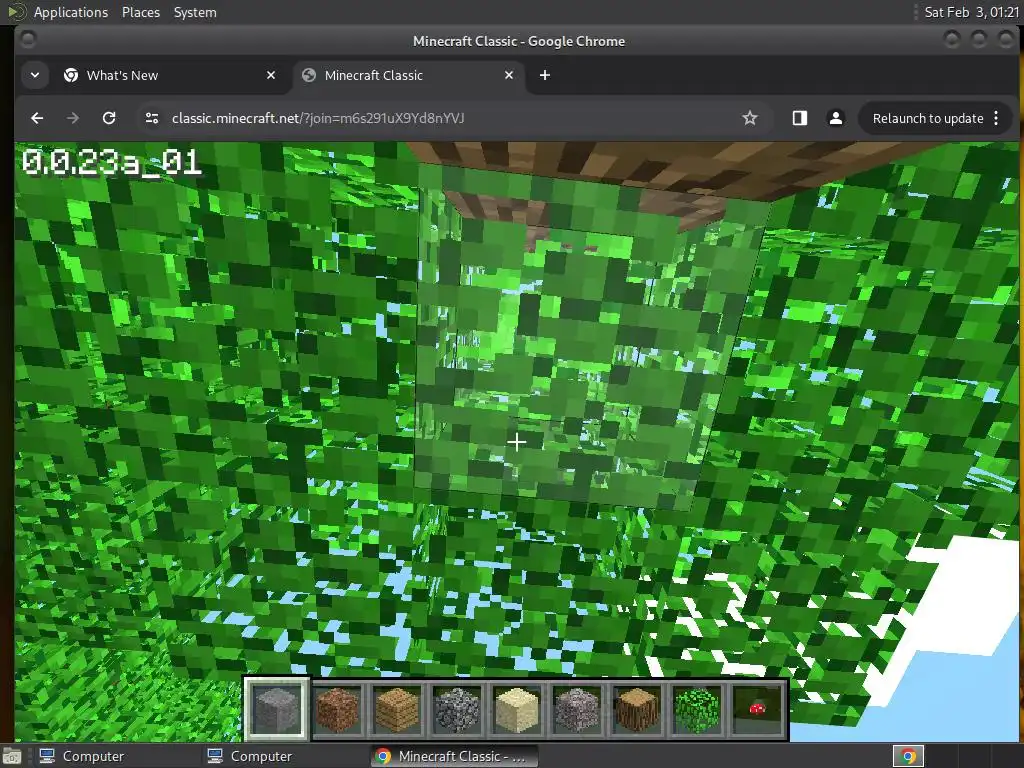Close the What's New tab
This screenshot has height=768, width=1024.
[x=271, y=76]
